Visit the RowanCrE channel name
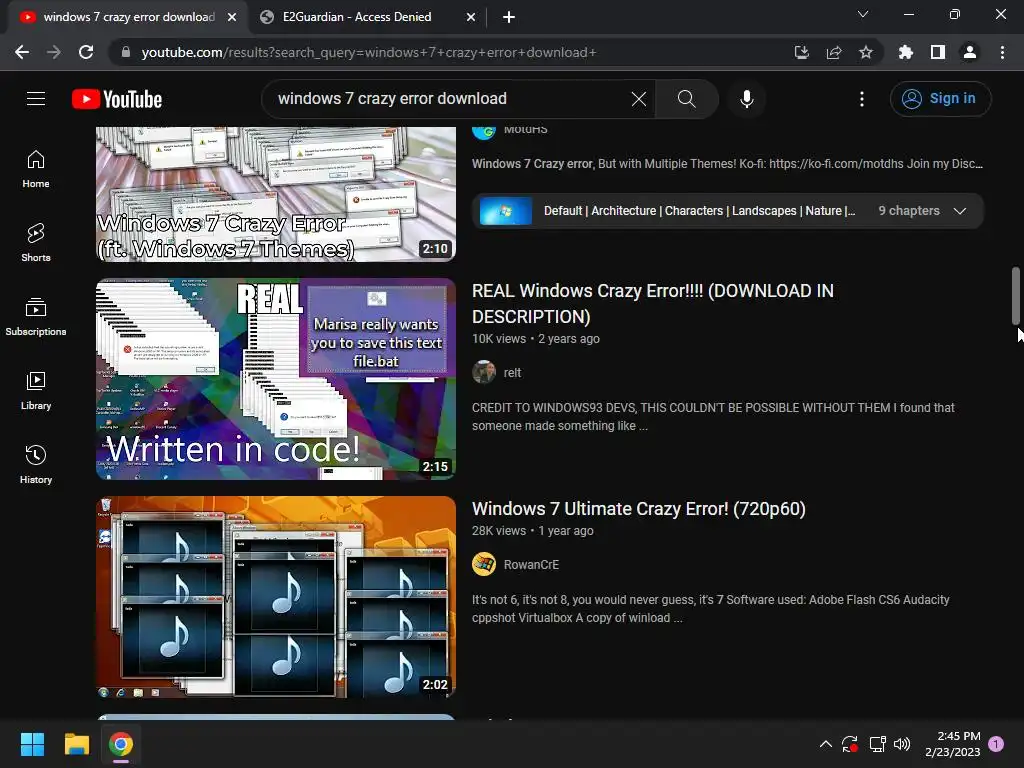Viewport: 1024px width, 768px height. 531,564
